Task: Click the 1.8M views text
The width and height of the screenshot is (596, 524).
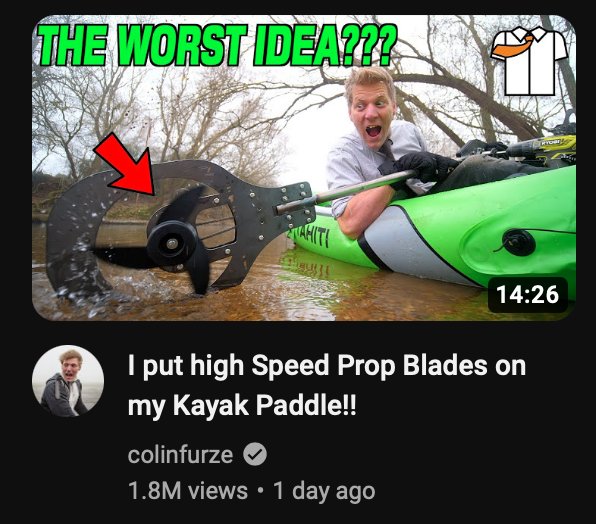Action: click(188, 490)
